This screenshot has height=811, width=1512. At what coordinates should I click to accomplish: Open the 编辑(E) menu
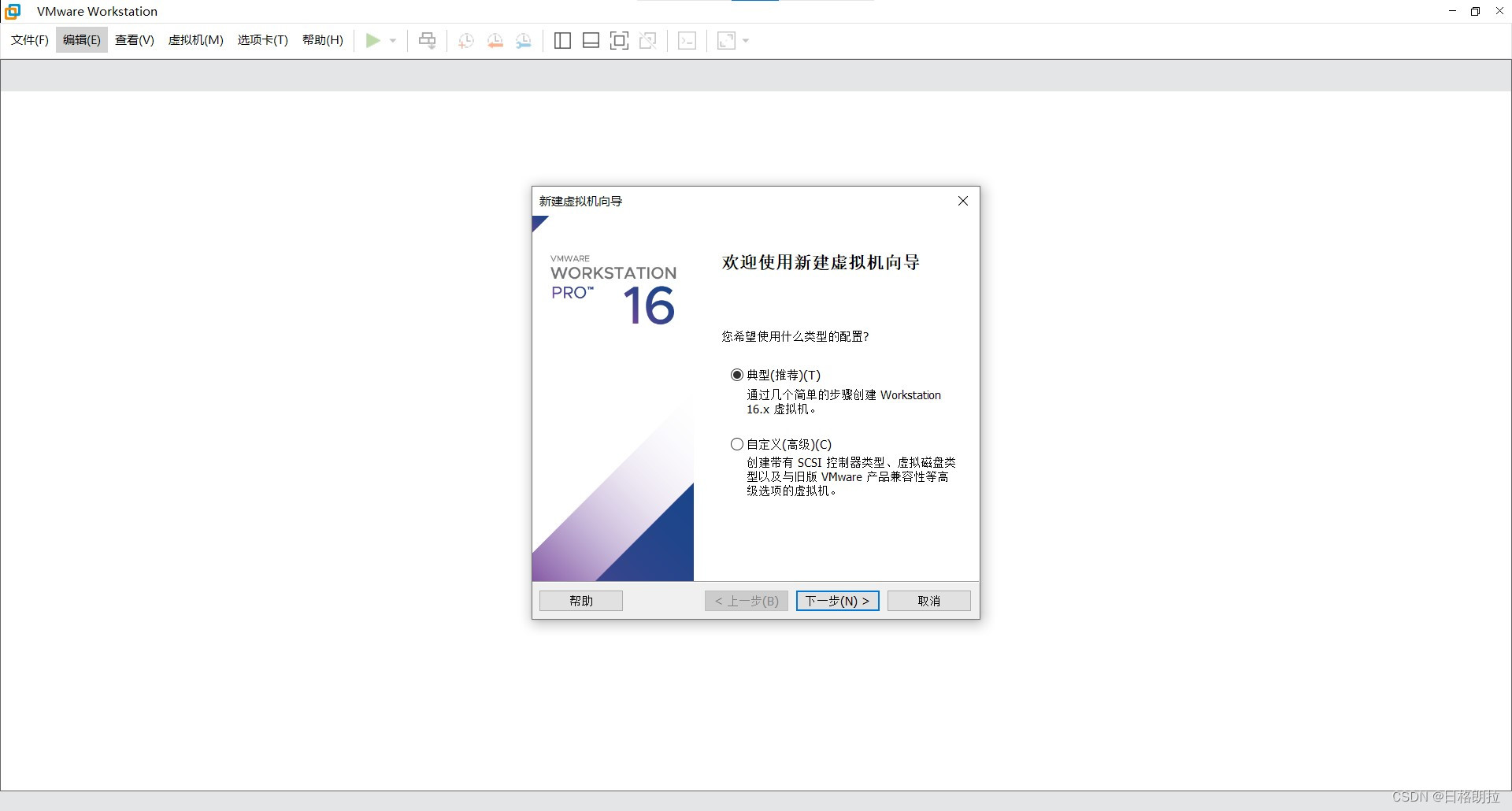click(x=82, y=40)
